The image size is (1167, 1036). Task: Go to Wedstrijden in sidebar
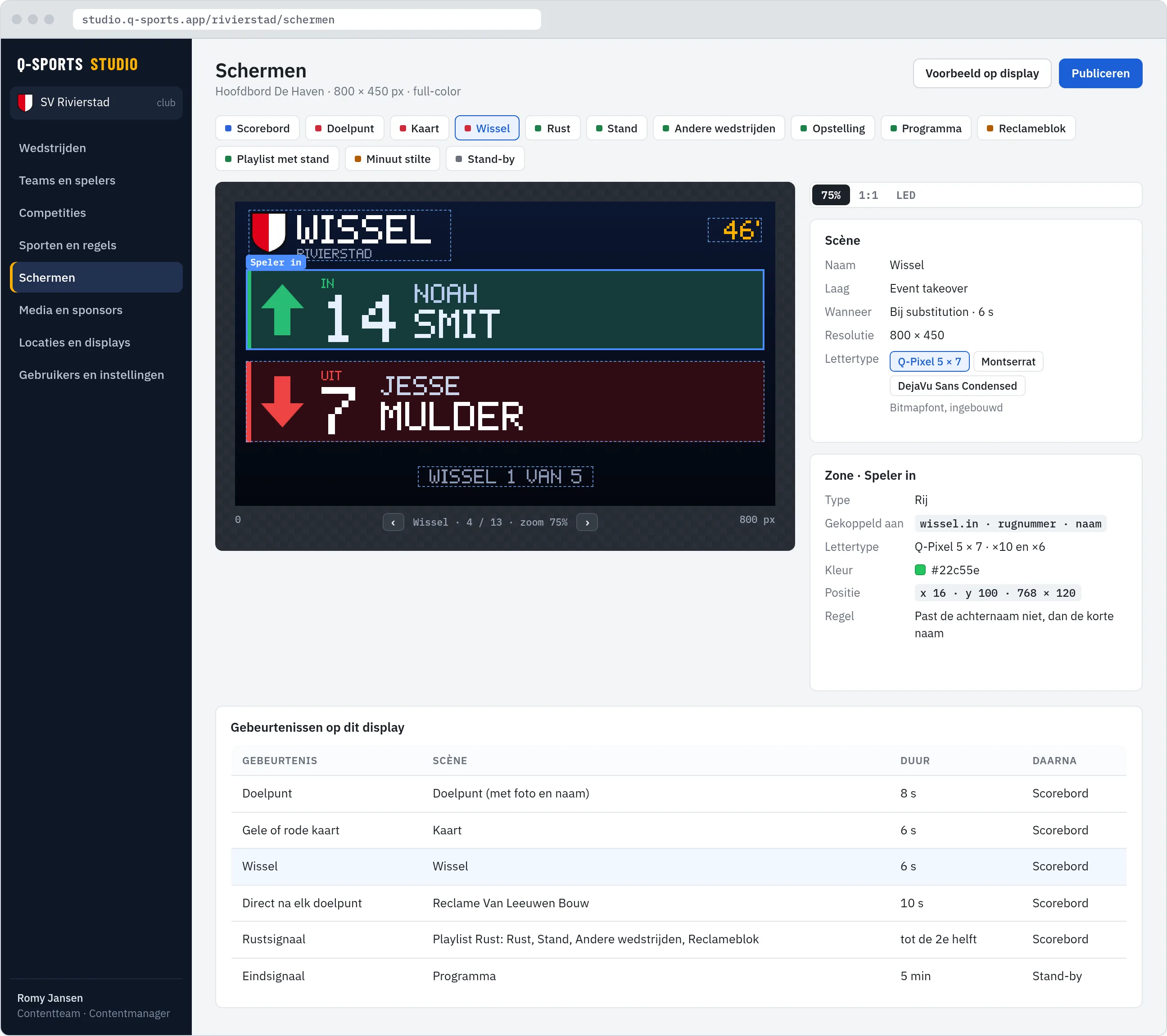coord(96,149)
